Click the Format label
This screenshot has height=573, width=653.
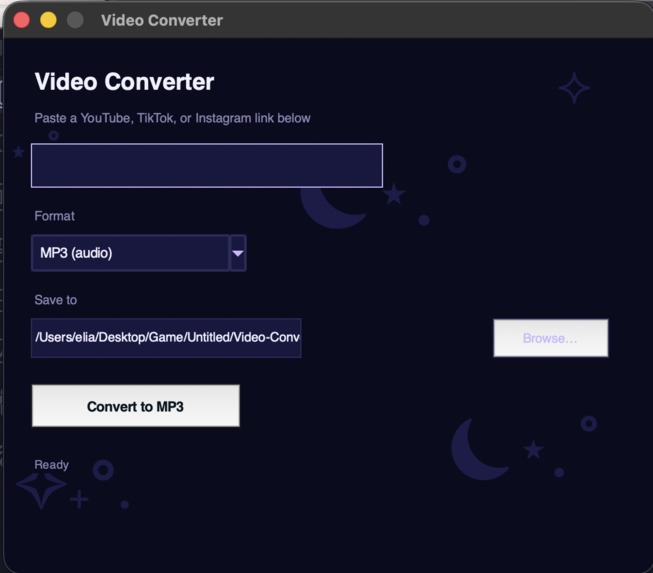55,216
